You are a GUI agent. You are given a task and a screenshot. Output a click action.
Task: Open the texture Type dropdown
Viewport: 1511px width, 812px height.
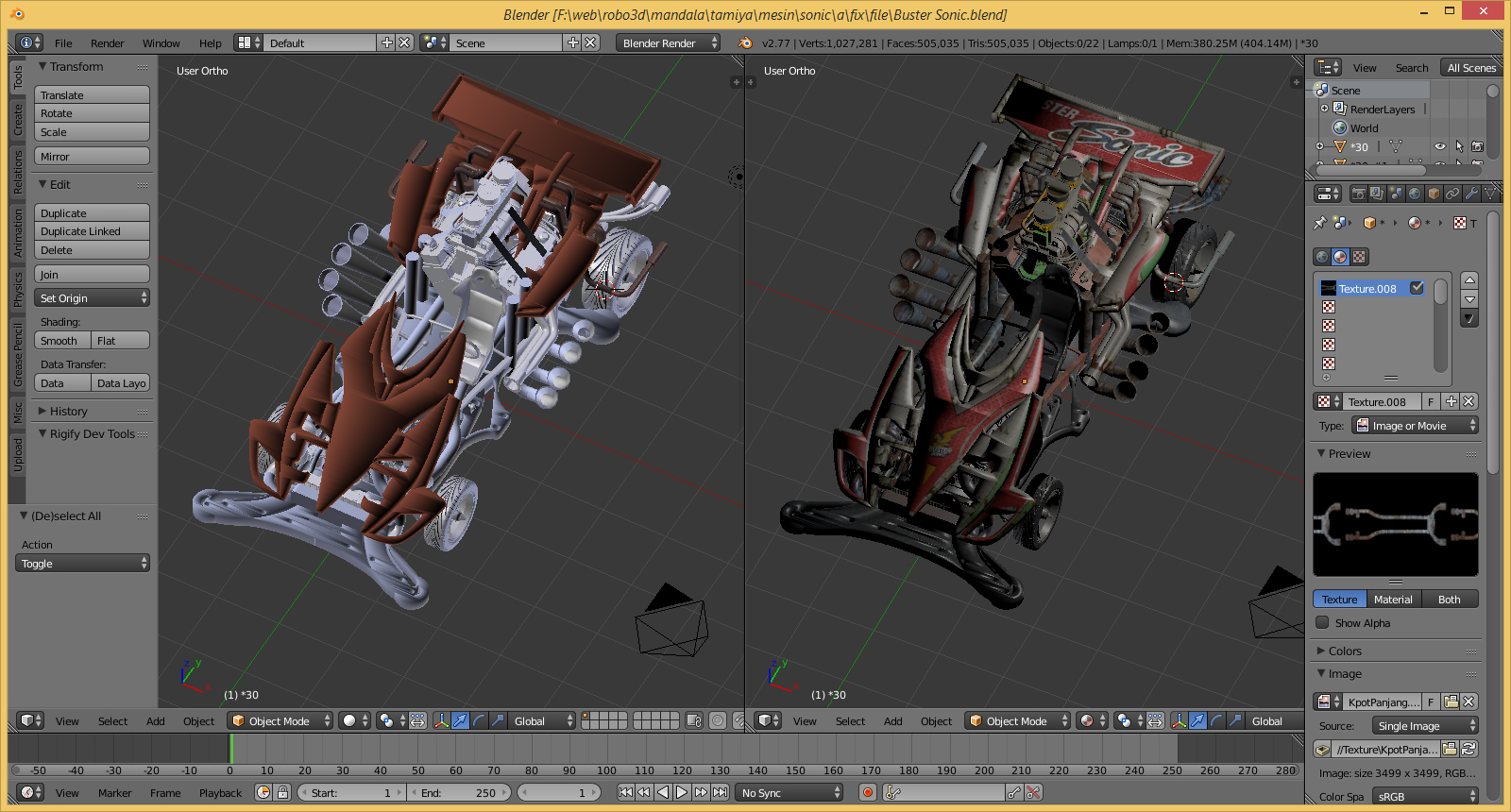(1415, 426)
